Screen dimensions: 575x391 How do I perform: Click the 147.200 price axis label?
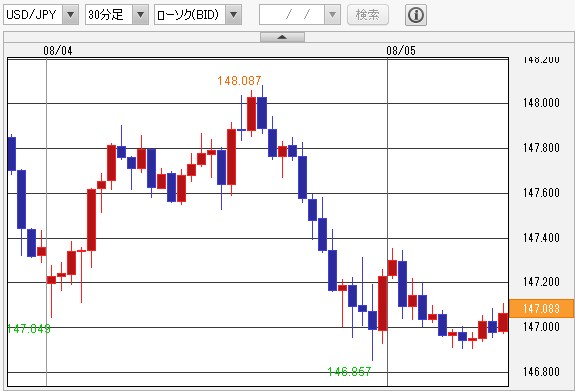point(541,282)
